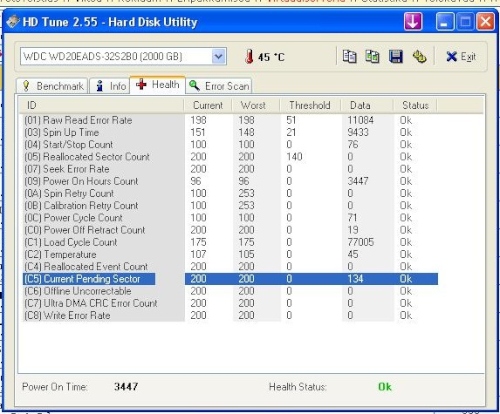Click the Exit button
The image size is (500, 414).
[461, 57]
